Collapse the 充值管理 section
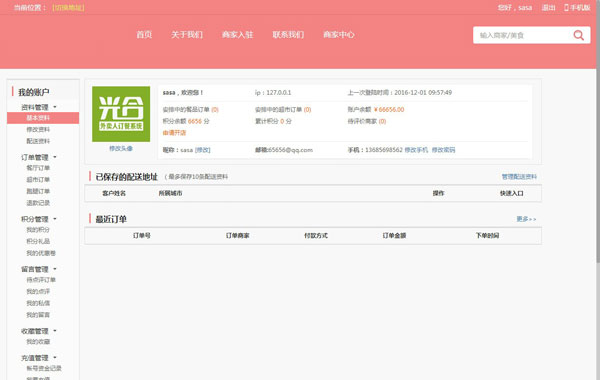Viewport: 600px width, 380px height. click(x=39, y=358)
